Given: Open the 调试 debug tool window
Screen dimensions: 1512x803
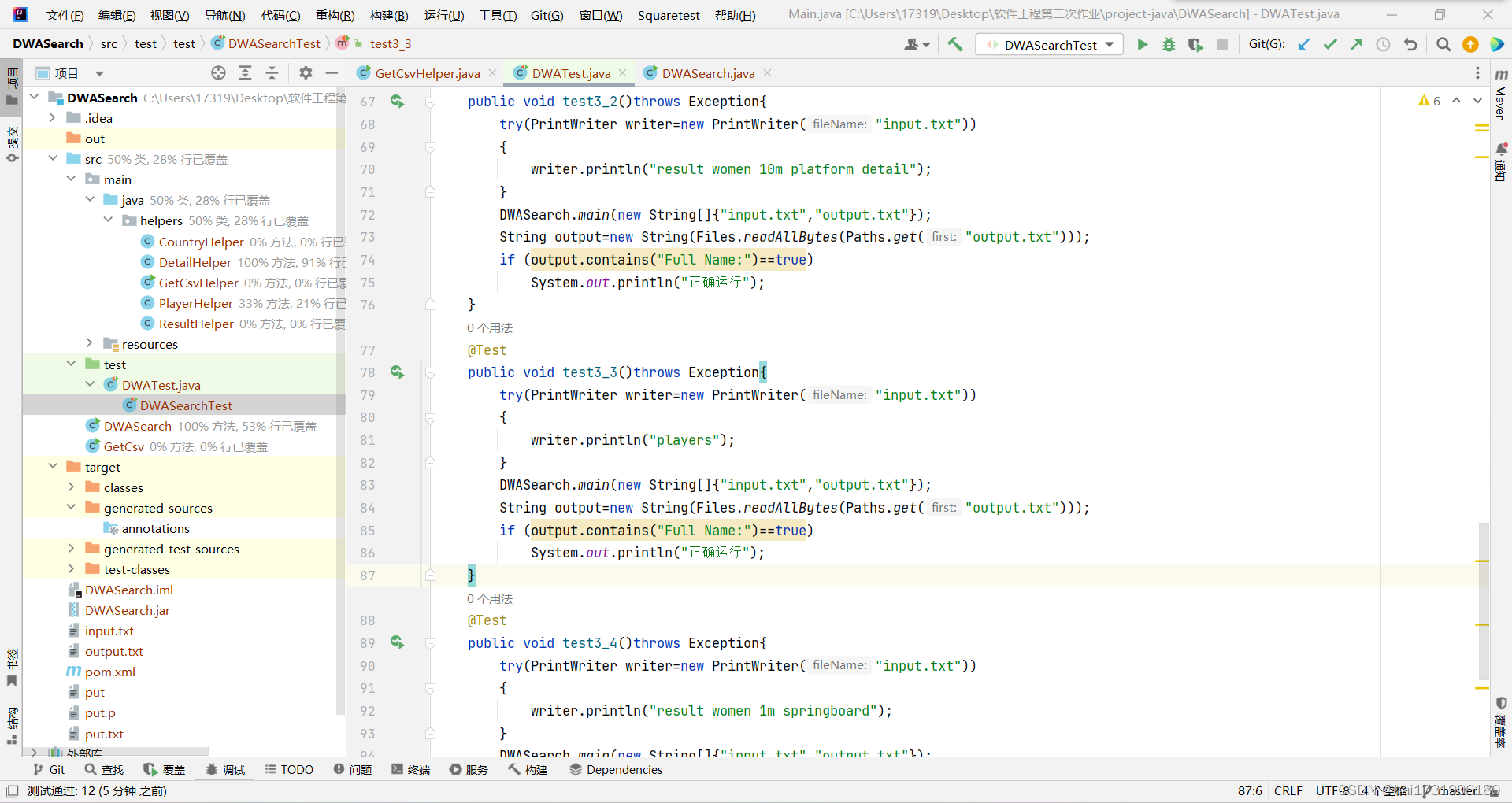Looking at the screenshot, I should 225,769.
